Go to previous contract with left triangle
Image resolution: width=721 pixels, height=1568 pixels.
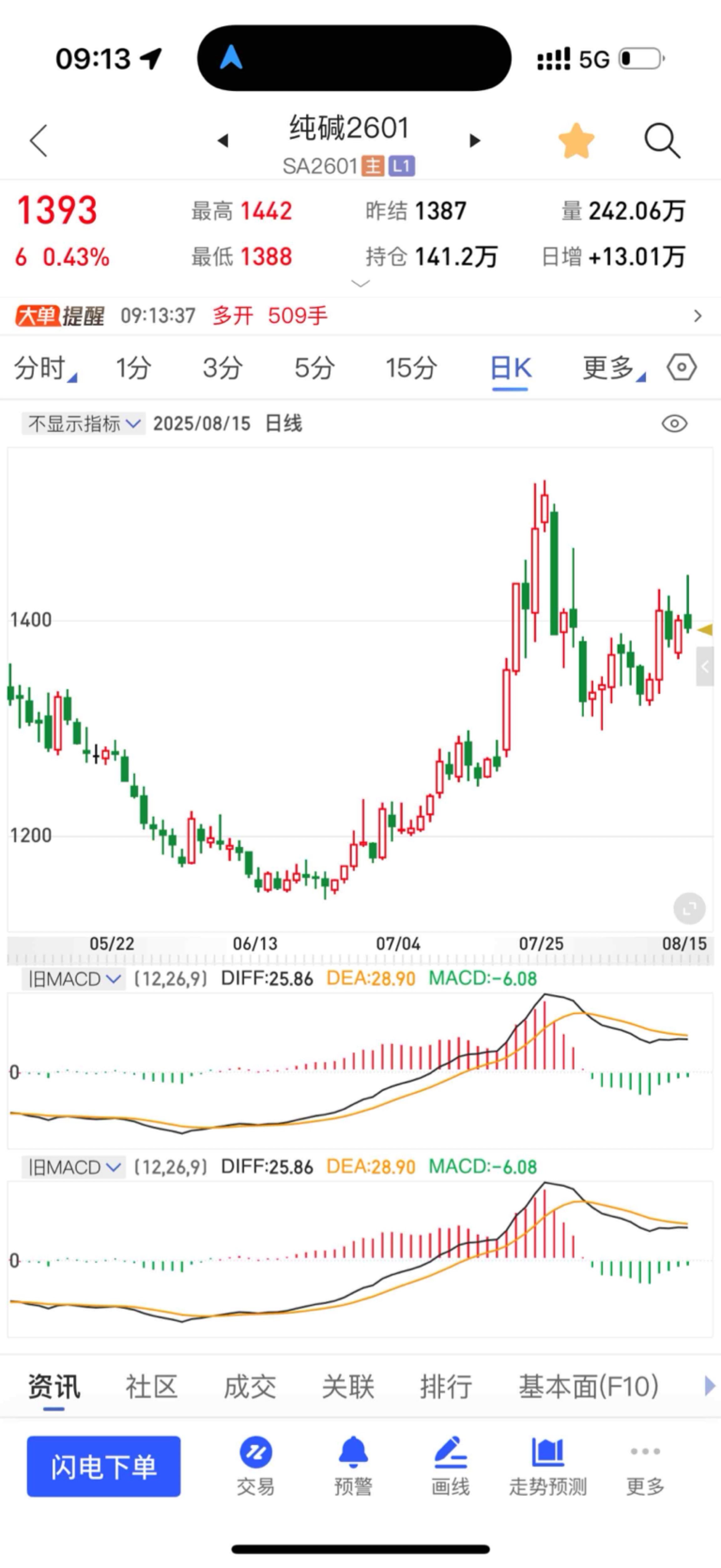click(223, 141)
